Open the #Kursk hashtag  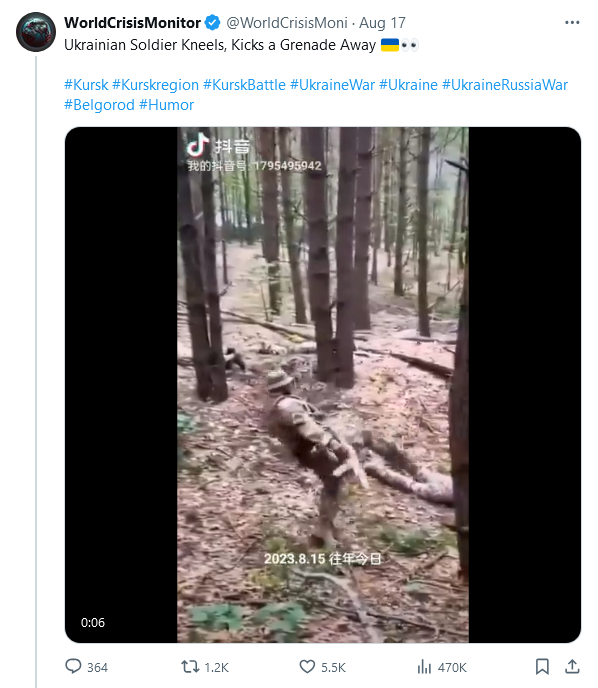point(86,85)
